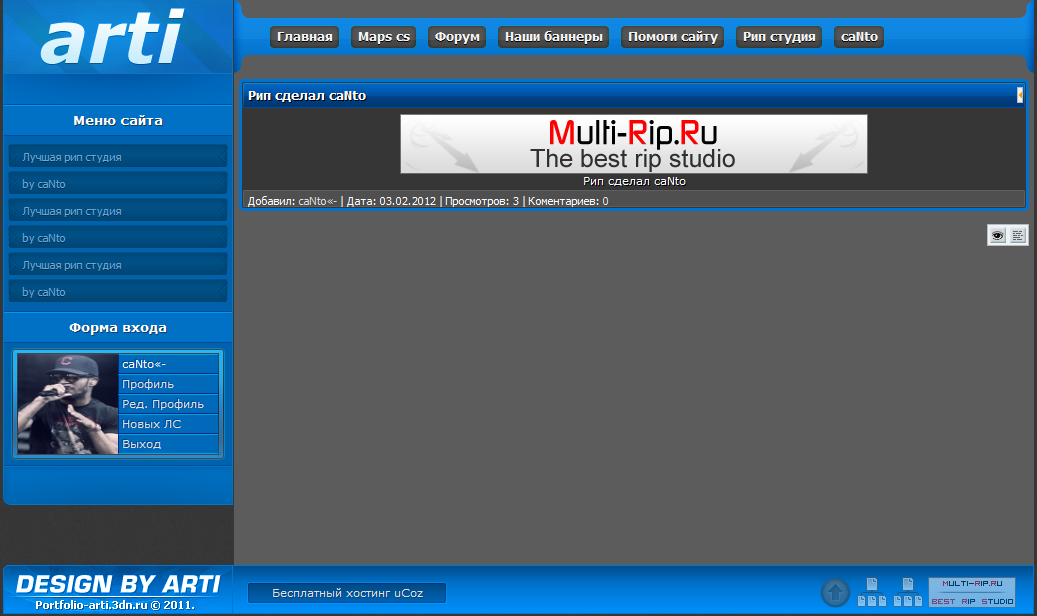The height and width of the screenshot is (616, 1037).
Task: Click the user avatar photo in login panel
Action: pos(67,404)
